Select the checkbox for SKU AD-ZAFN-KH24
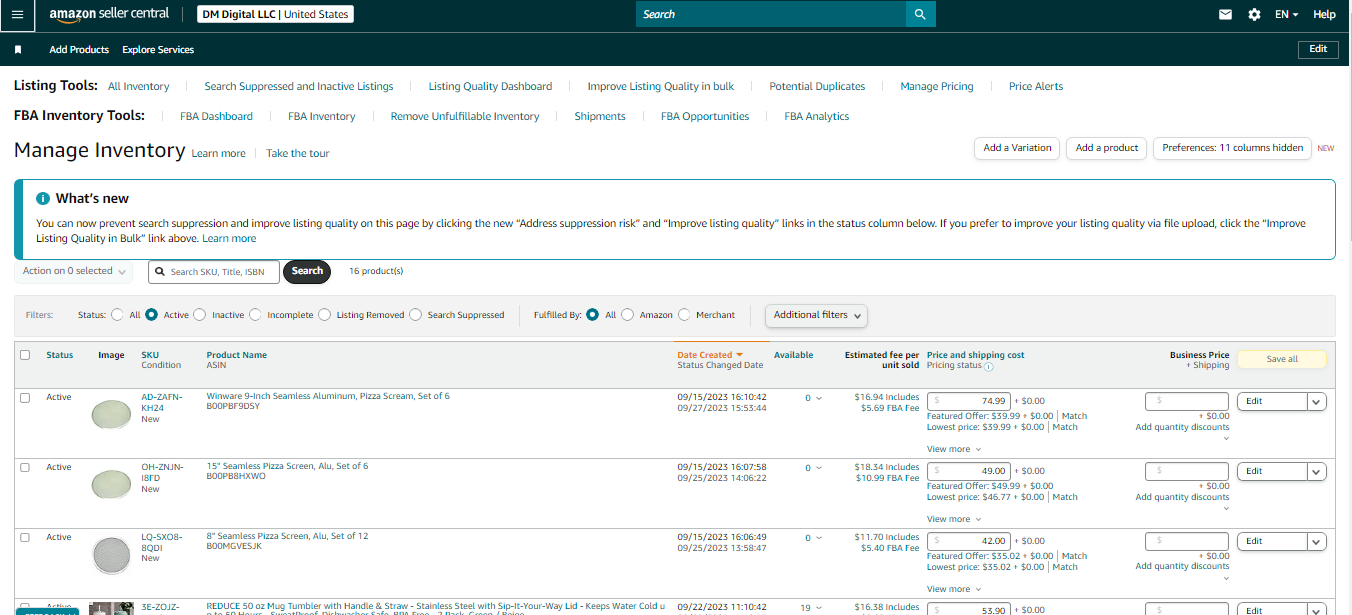The height and width of the screenshot is (615, 1352). tap(25, 397)
